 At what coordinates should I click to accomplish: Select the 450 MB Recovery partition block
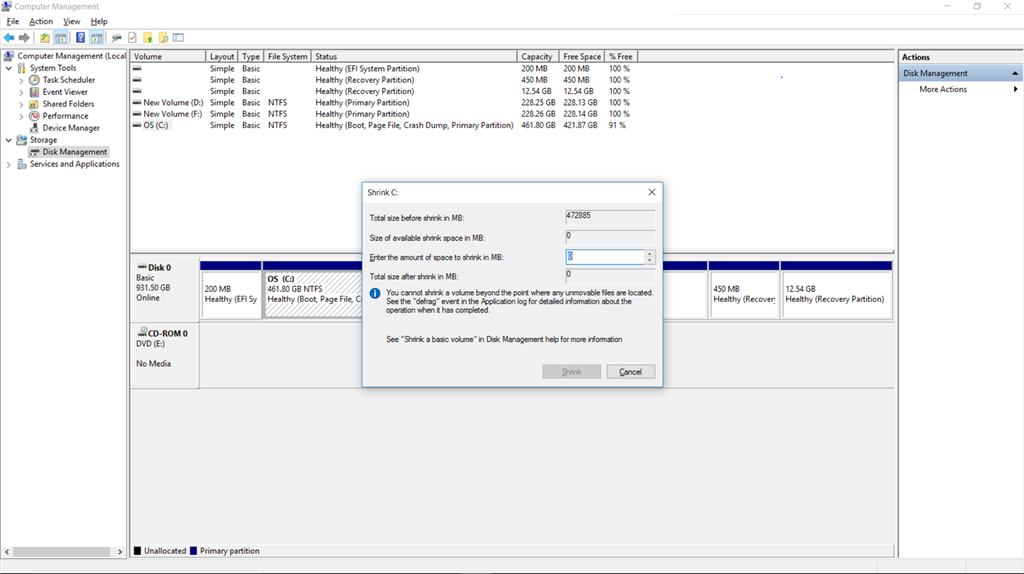[x=744, y=290]
